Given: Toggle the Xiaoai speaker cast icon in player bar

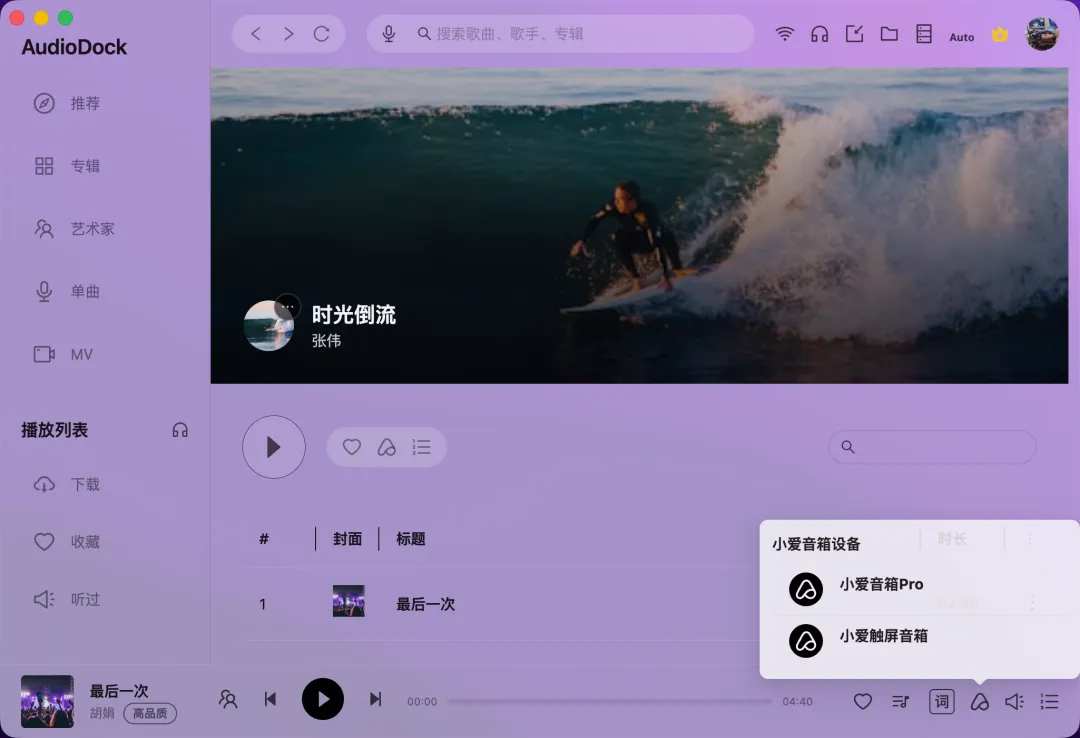Looking at the screenshot, I should pos(979,701).
